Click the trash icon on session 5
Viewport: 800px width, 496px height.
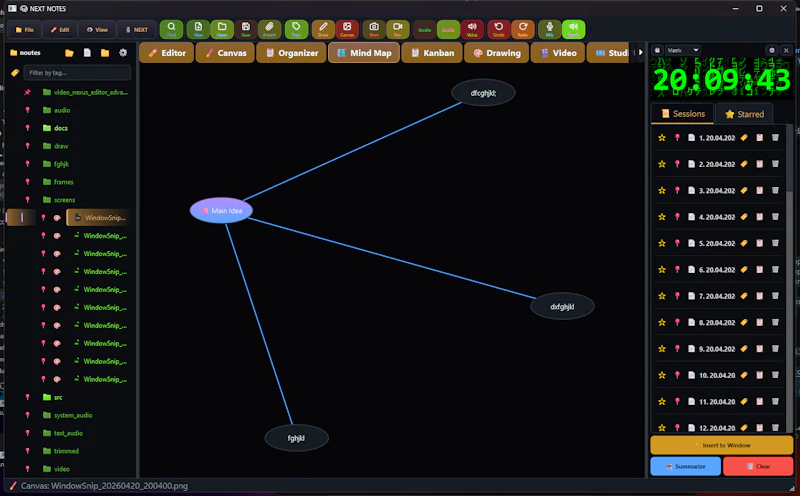point(775,243)
